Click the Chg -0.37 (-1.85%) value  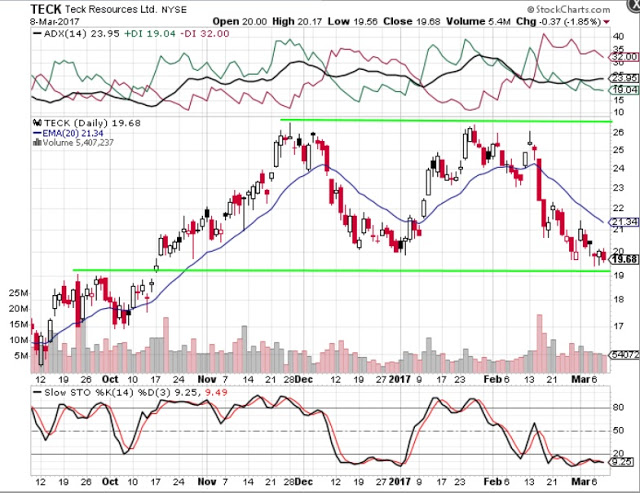tap(558, 22)
